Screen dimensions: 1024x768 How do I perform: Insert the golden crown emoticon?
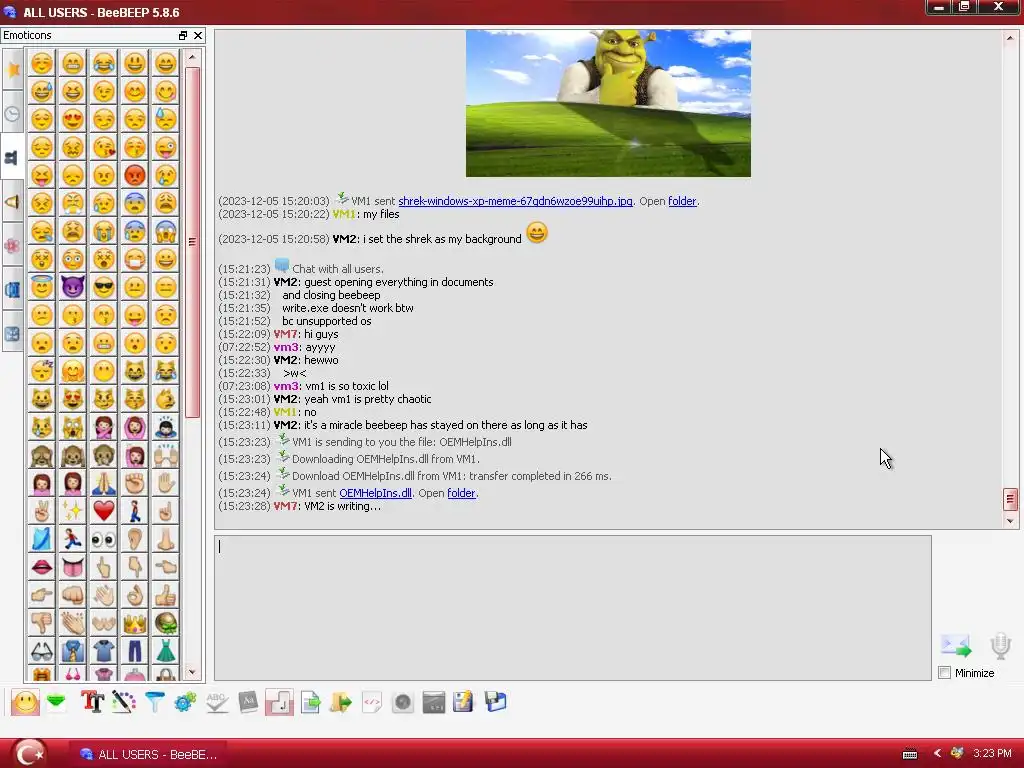[135, 623]
